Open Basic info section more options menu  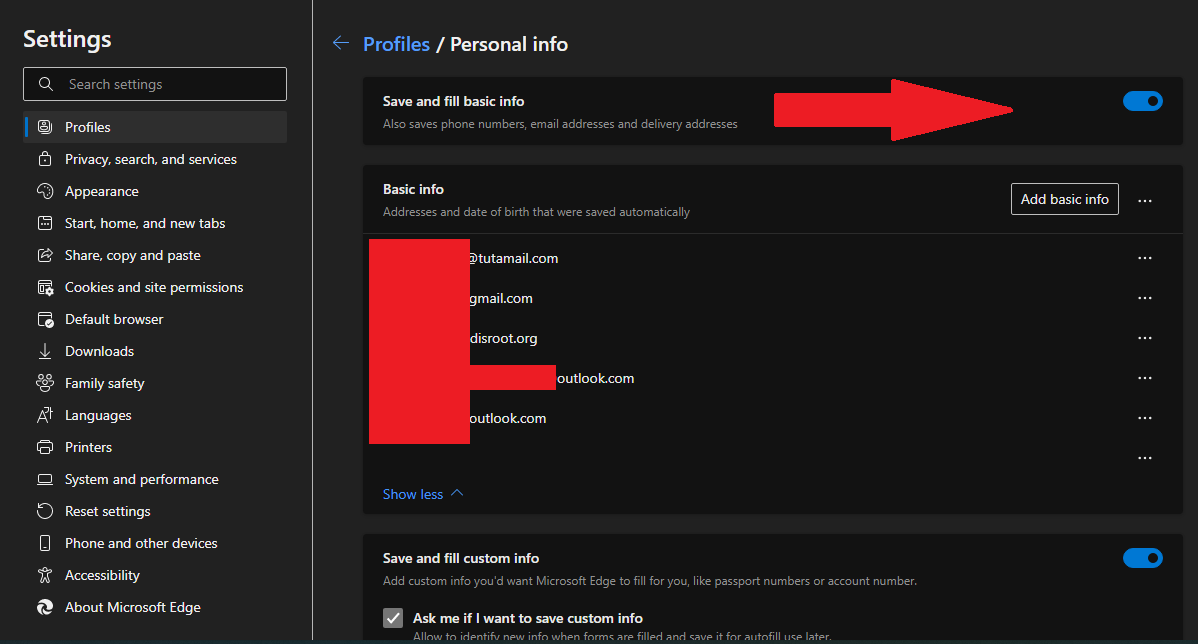coord(1145,200)
